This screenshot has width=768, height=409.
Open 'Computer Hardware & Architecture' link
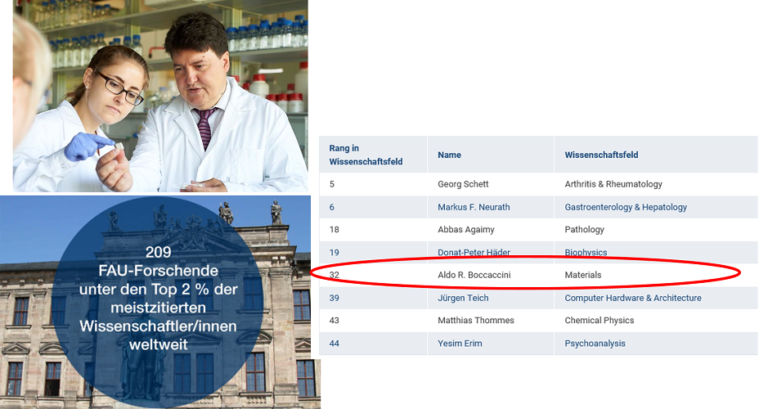(633, 298)
